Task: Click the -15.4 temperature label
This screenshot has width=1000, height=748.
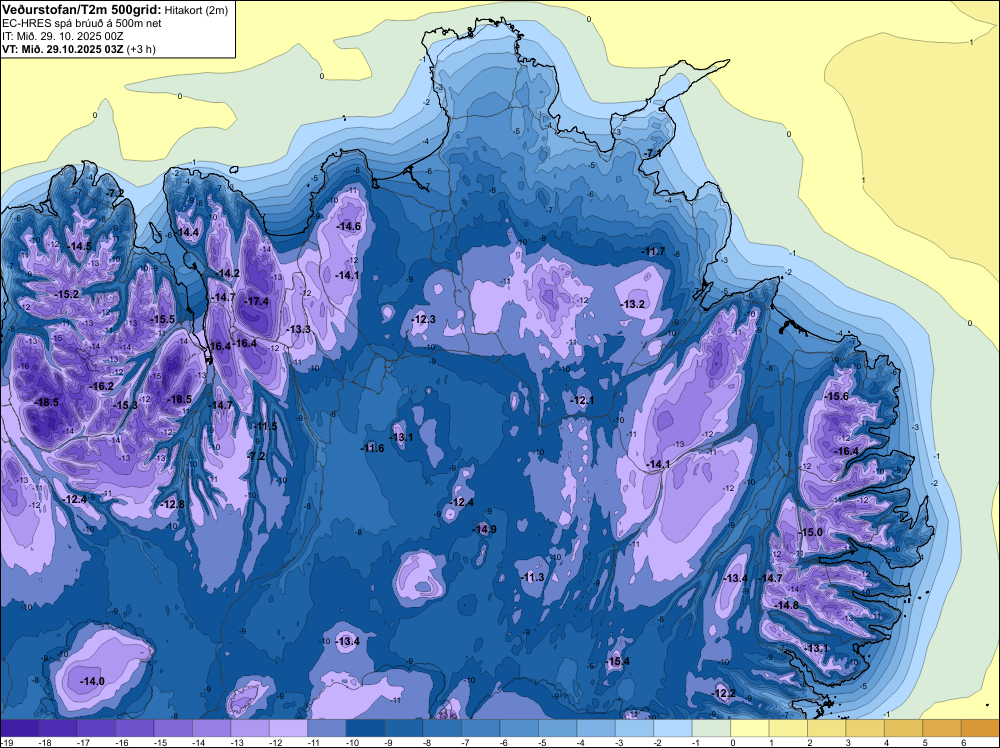Action: pyautogui.click(x=618, y=661)
